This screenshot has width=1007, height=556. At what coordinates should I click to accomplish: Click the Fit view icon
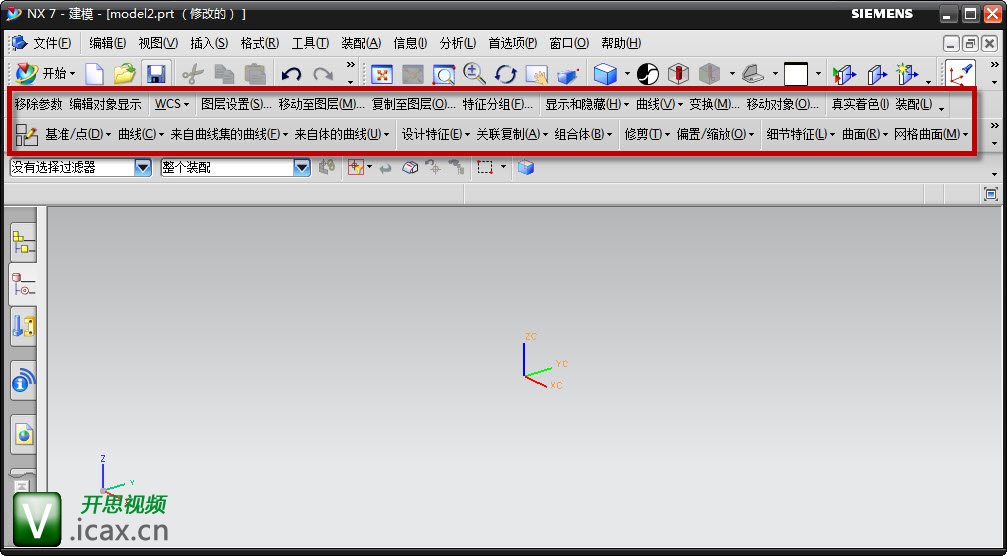pyautogui.click(x=381, y=74)
